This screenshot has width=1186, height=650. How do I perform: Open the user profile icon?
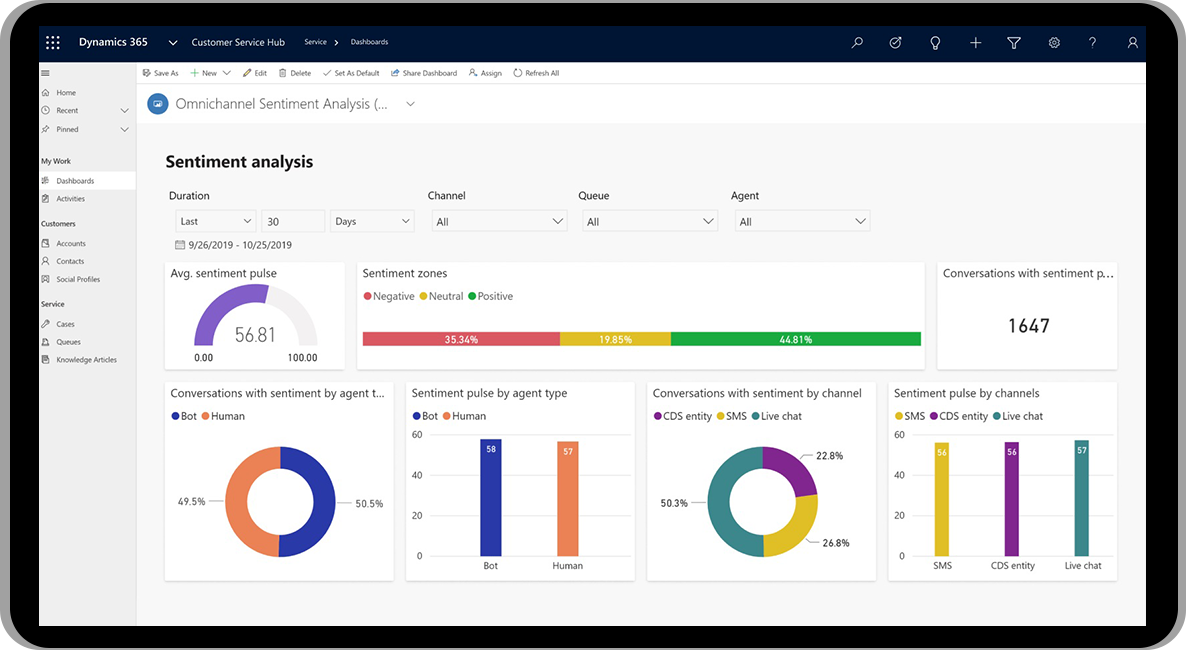point(1132,42)
